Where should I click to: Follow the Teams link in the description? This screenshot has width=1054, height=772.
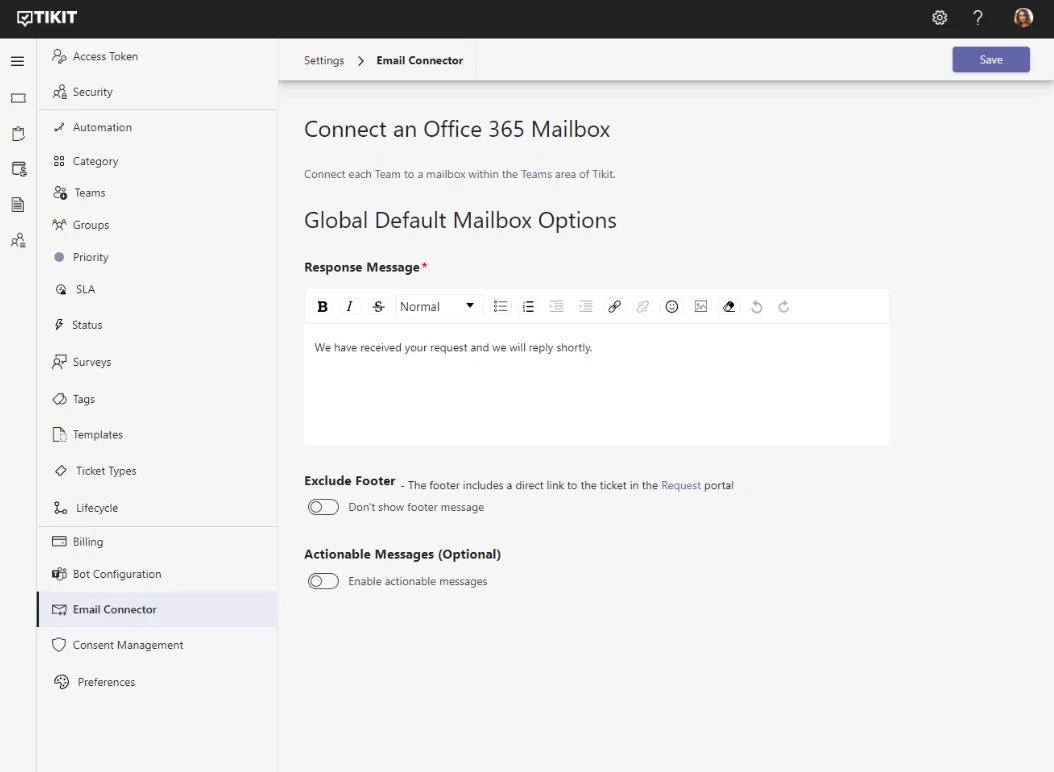[x=536, y=174]
